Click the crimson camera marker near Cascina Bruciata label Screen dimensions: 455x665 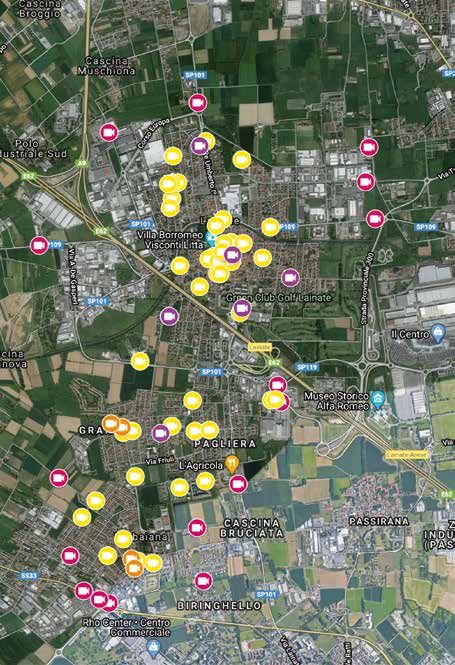click(x=197, y=528)
